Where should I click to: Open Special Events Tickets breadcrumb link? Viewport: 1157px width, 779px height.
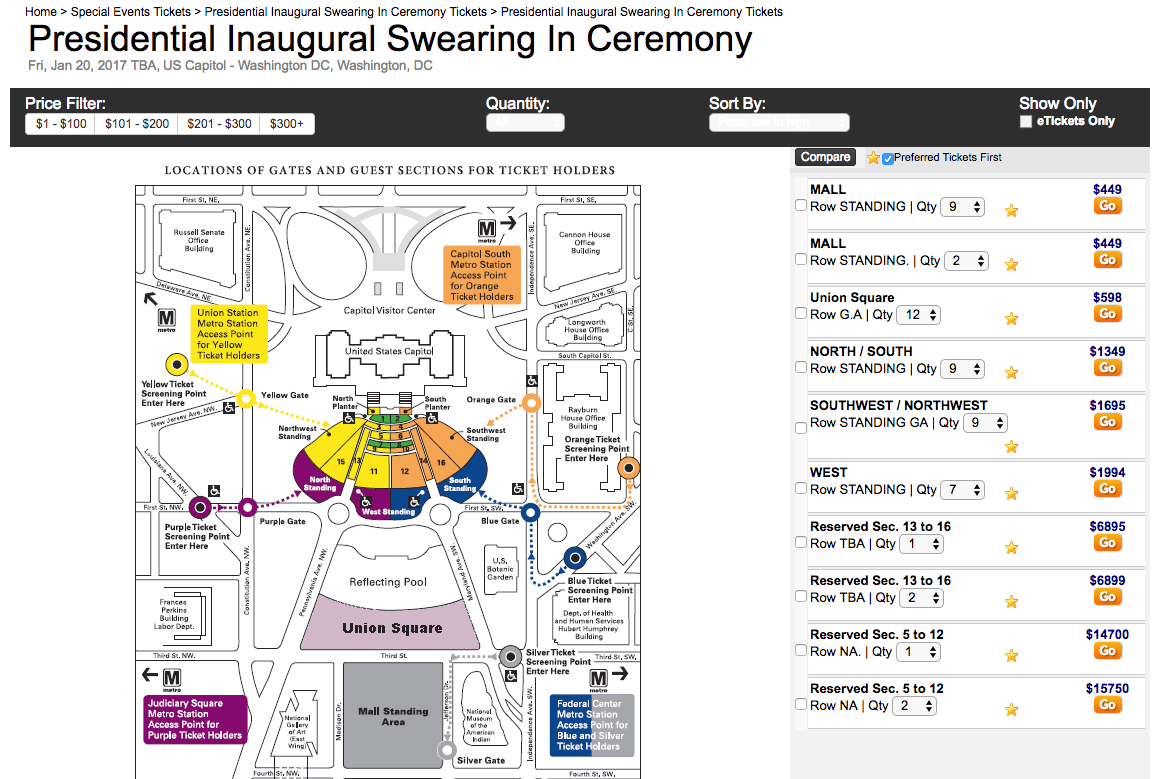131,12
